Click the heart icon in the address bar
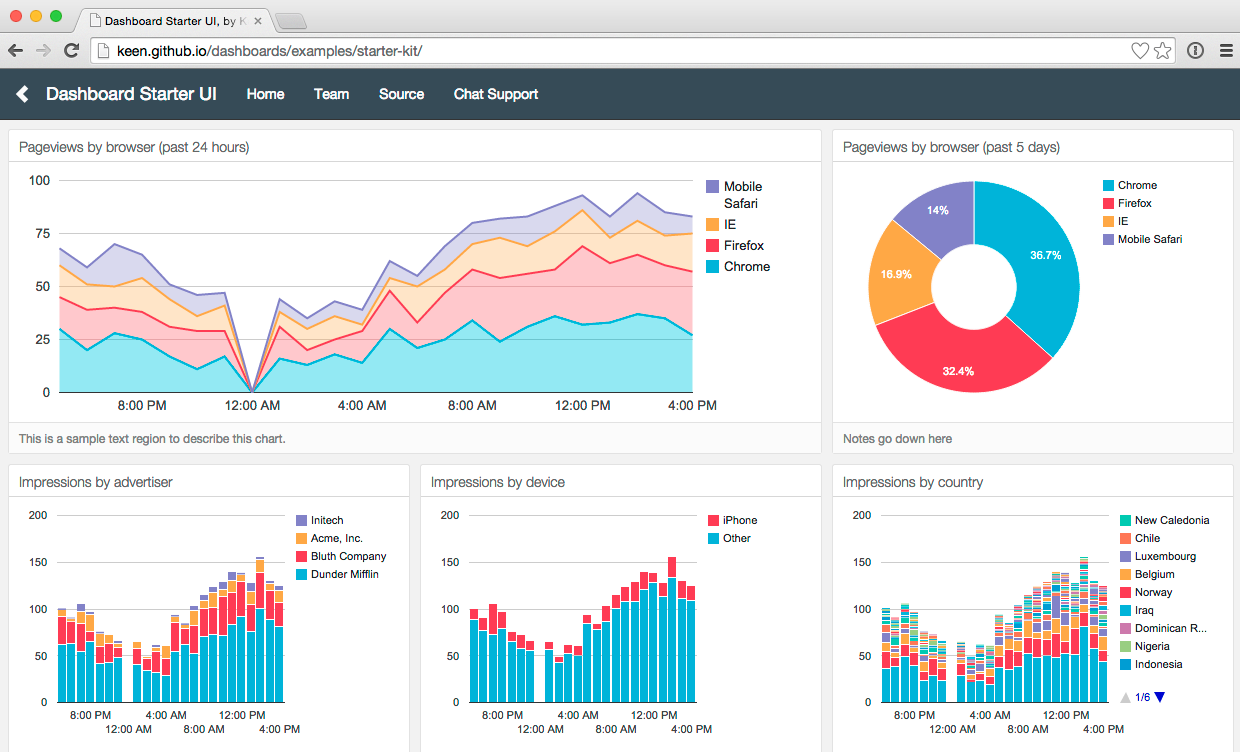This screenshot has width=1240, height=752. pyautogui.click(x=1140, y=49)
